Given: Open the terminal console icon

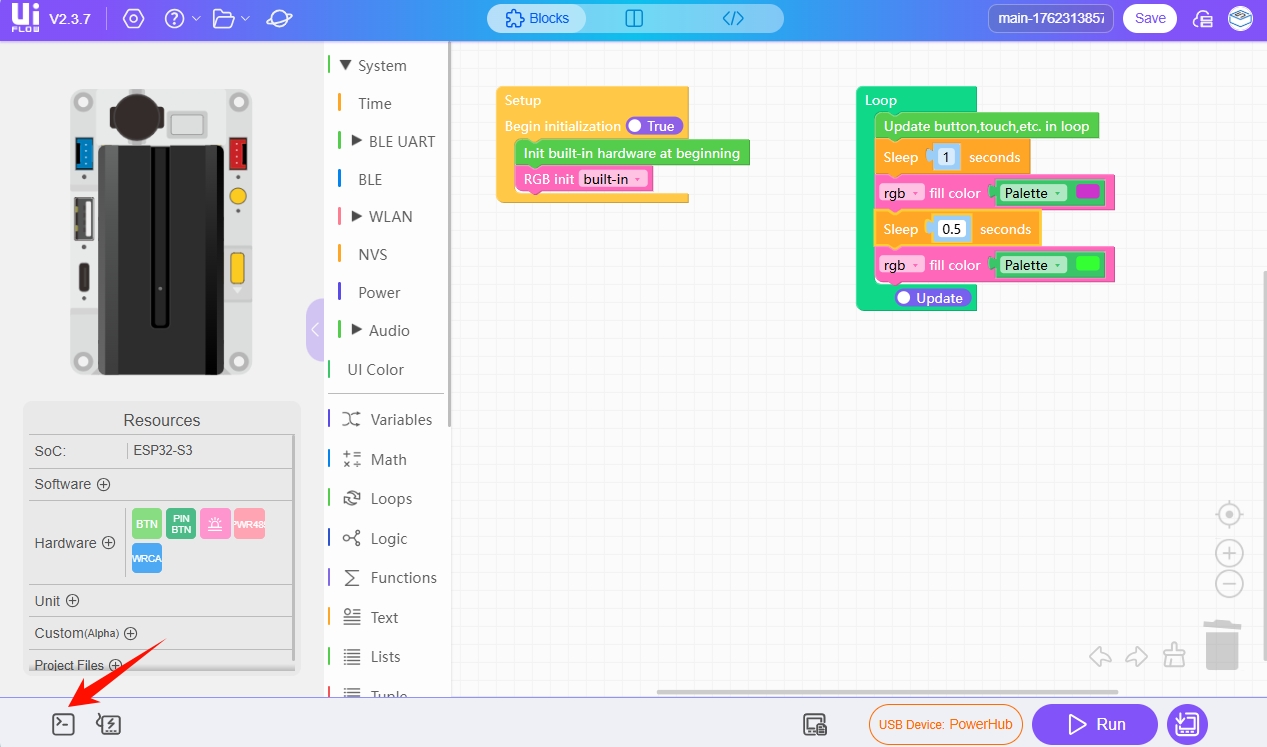Looking at the screenshot, I should pos(63,724).
